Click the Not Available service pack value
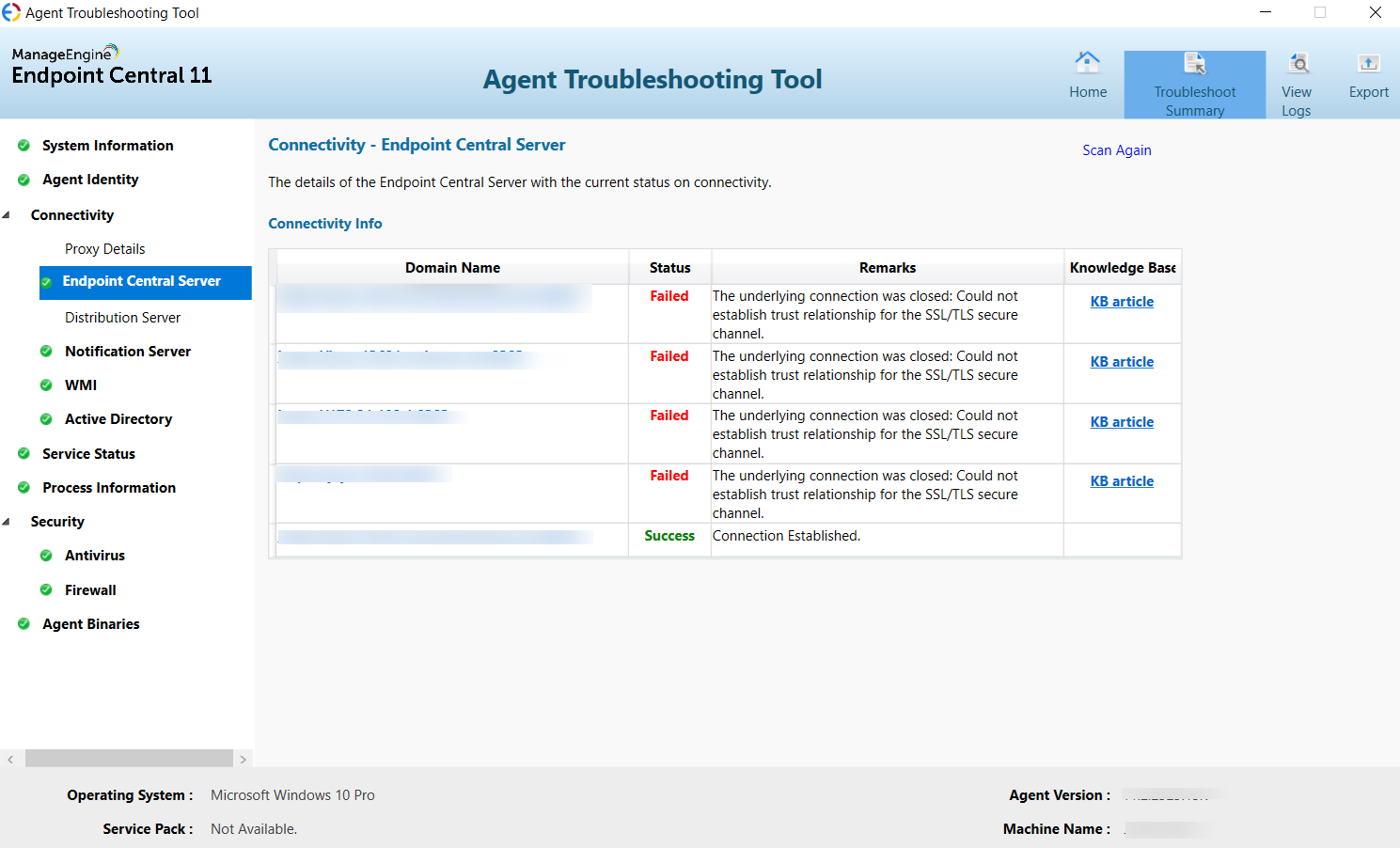This screenshot has width=1400, height=848. [x=254, y=829]
